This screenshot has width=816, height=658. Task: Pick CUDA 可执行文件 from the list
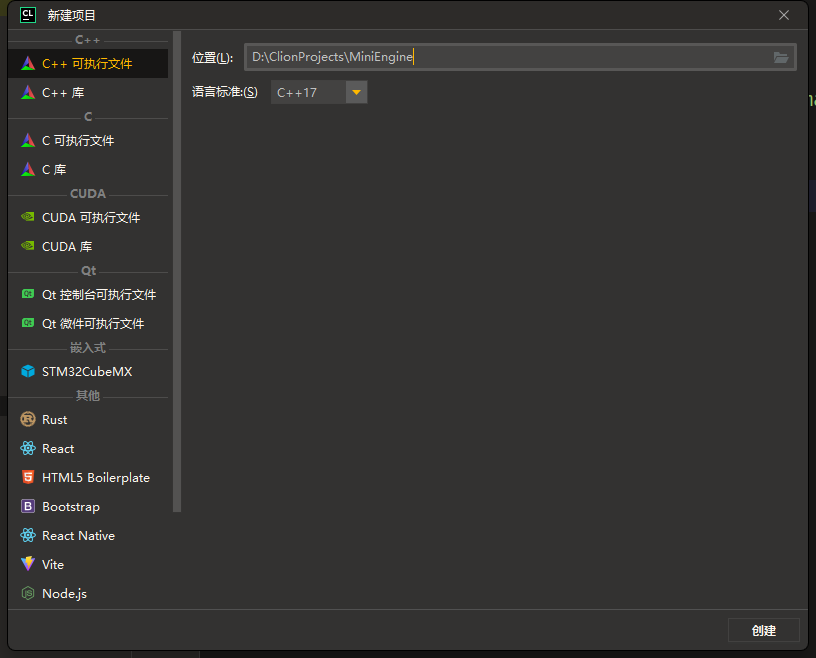click(88, 217)
